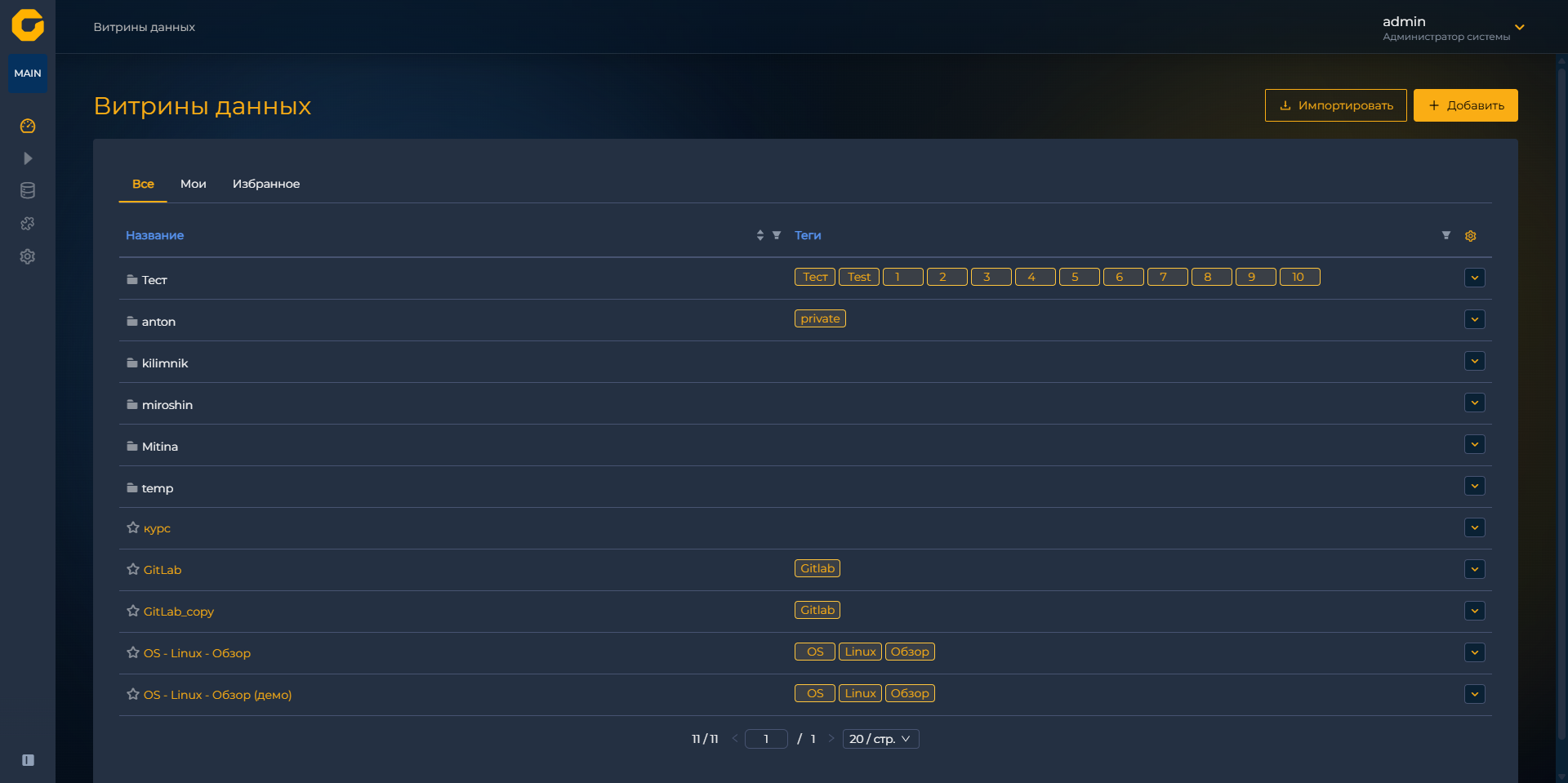
Task: Click the Добавить button
Action: pos(1466,105)
